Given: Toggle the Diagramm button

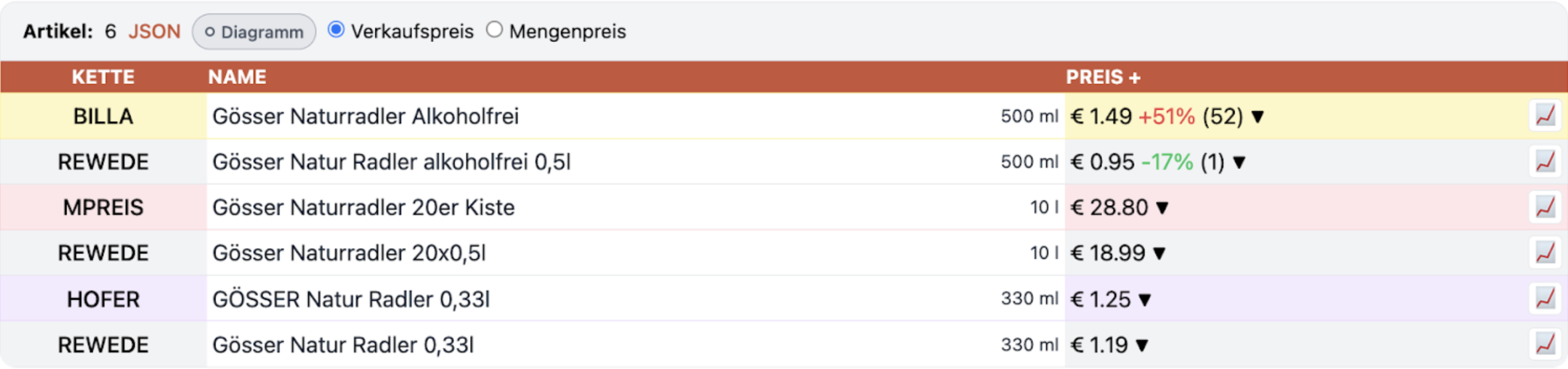Looking at the screenshot, I should [x=254, y=31].
